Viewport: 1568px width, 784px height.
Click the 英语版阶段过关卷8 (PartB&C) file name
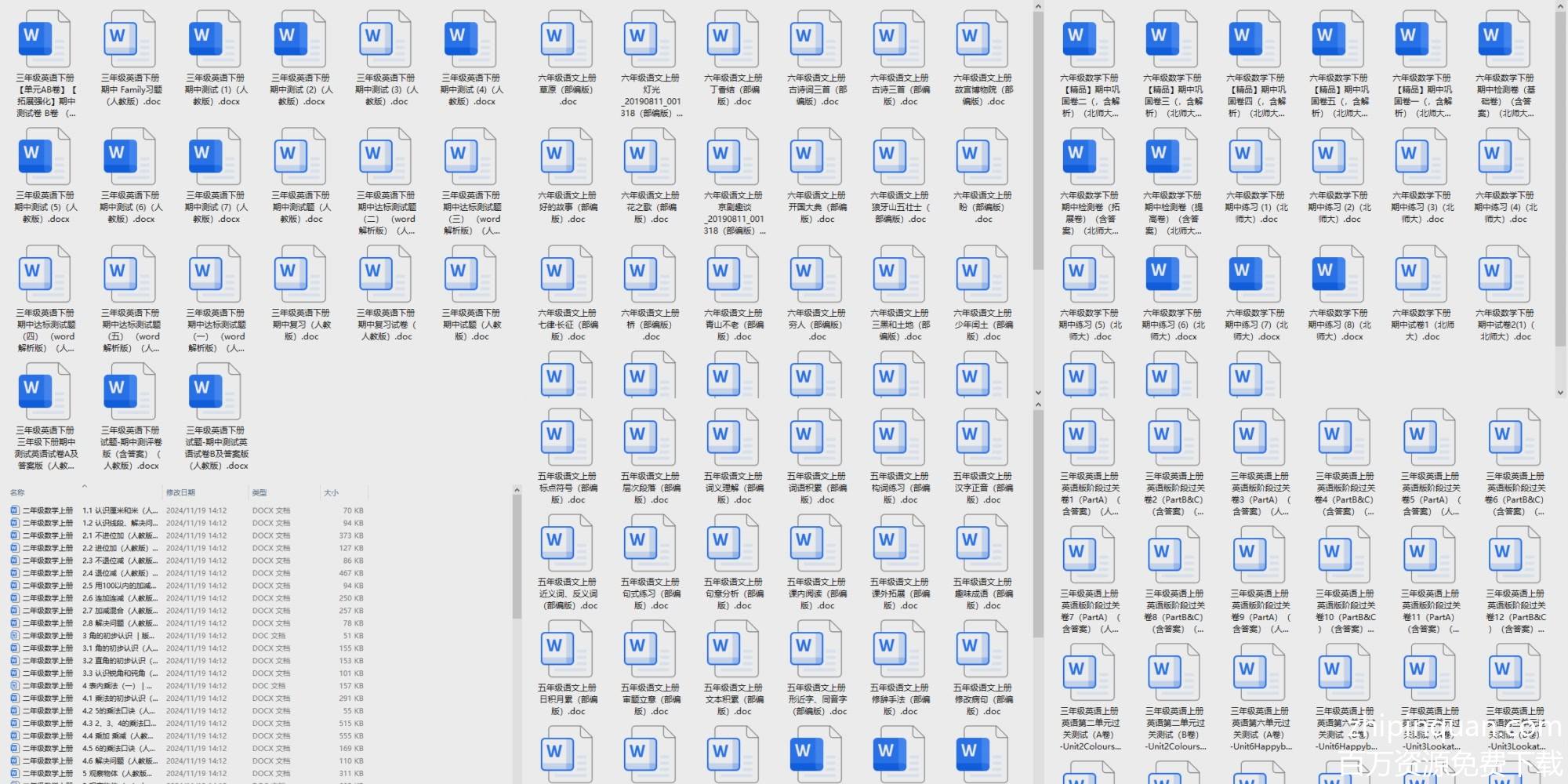1174,611
